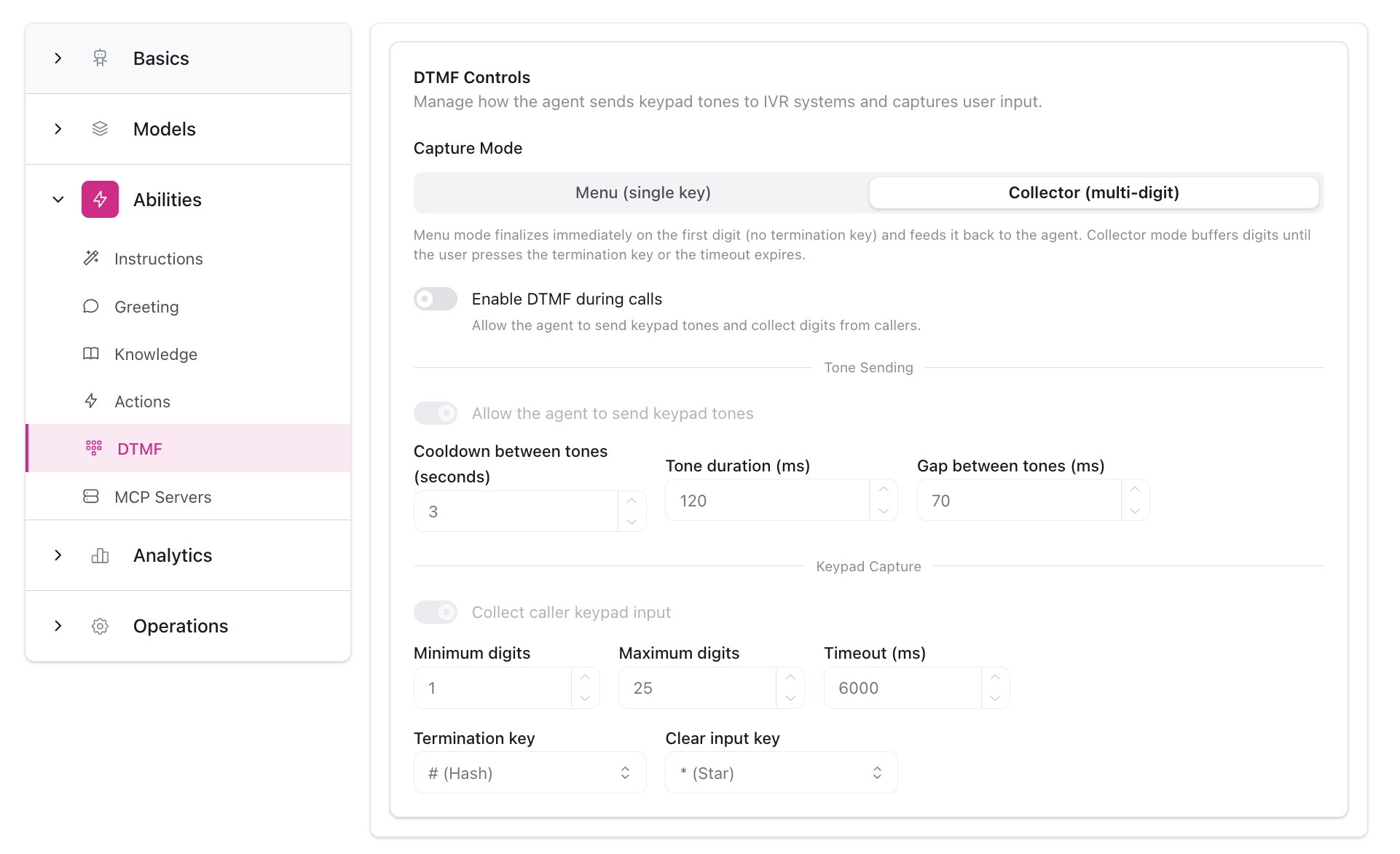The width and height of the screenshot is (1400, 854).
Task: Click the Operations gear icon
Action: tap(100, 626)
